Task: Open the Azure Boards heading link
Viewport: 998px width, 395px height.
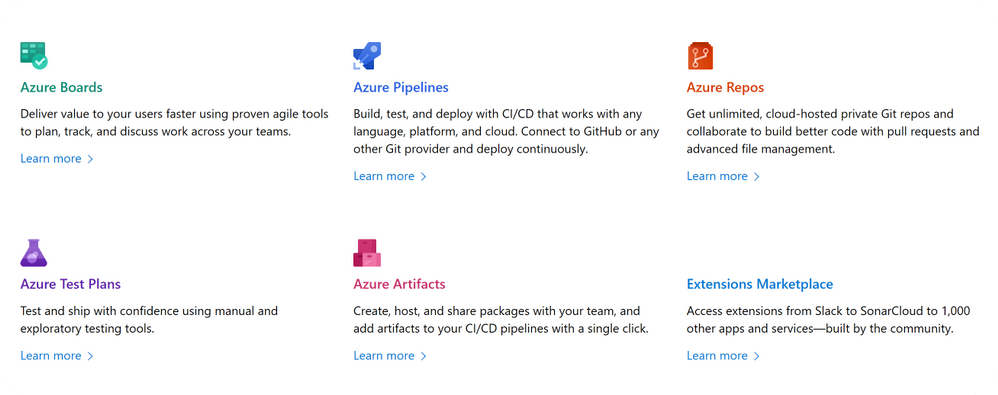Action: click(61, 87)
